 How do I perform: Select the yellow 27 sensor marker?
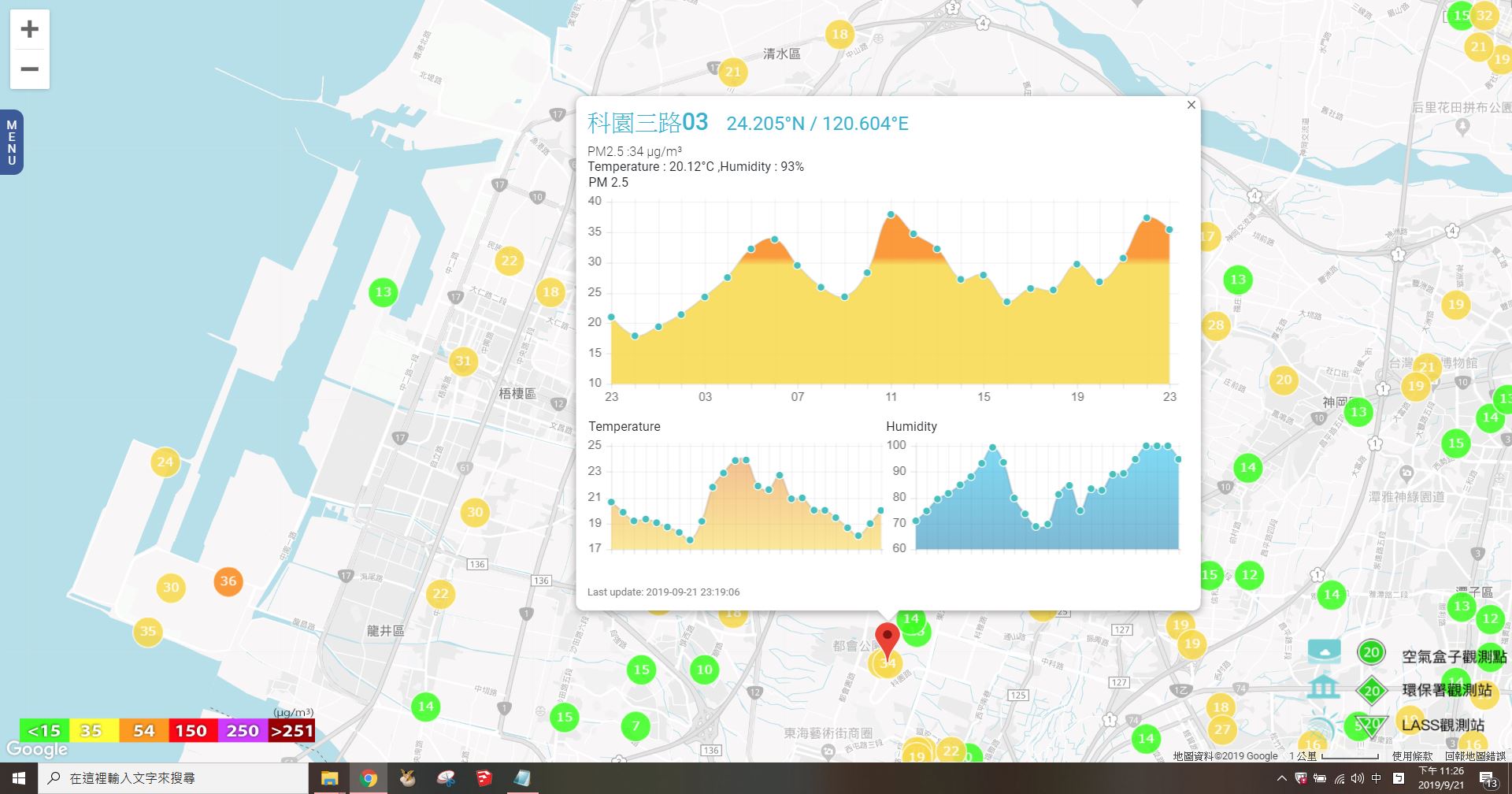pyautogui.click(x=1221, y=729)
